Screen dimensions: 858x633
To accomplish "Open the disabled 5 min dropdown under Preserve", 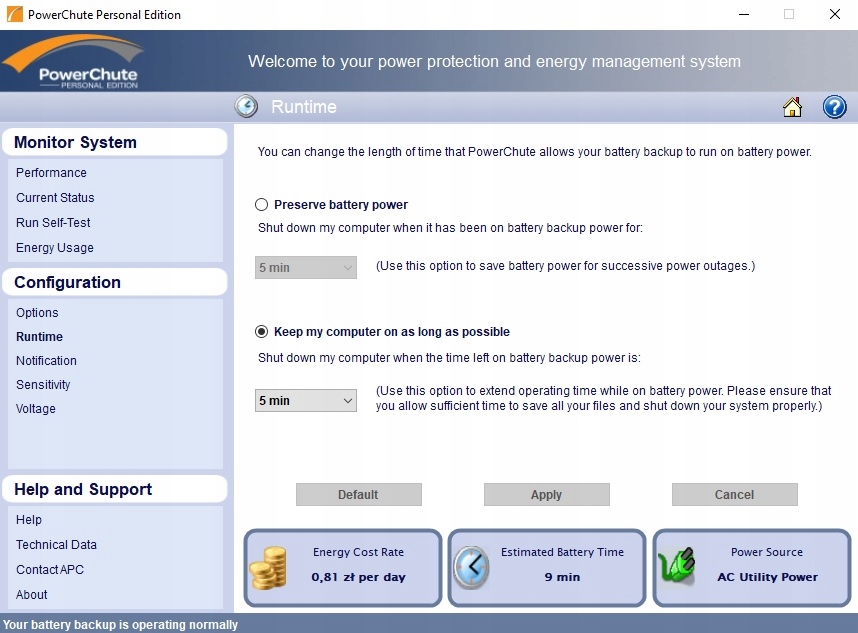I will pos(306,268).
